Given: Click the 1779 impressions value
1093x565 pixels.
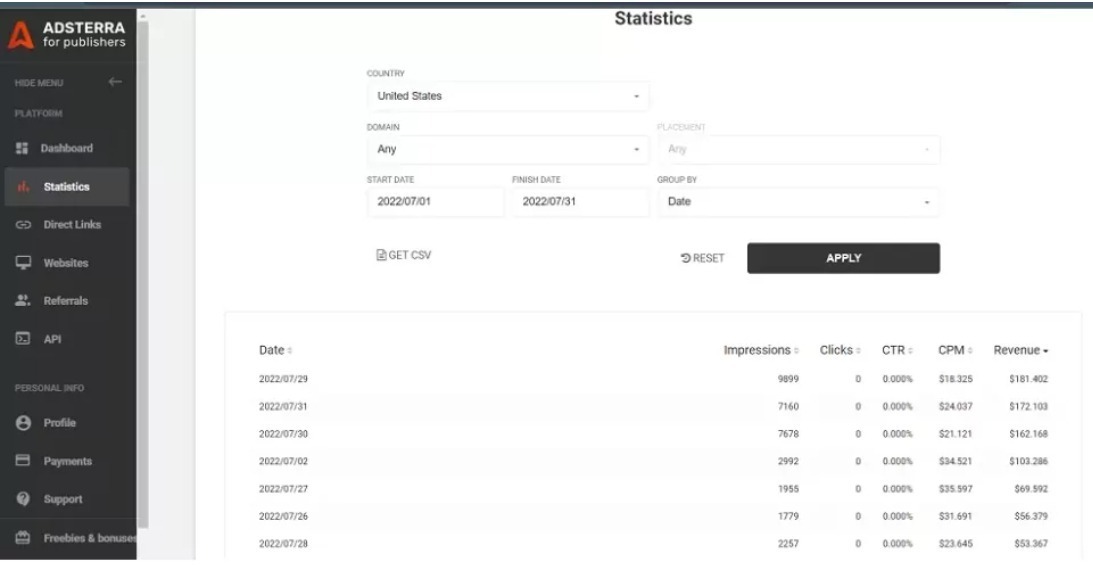Looking at the screenshot, I should pyautogui.click(x=788, y=516).
